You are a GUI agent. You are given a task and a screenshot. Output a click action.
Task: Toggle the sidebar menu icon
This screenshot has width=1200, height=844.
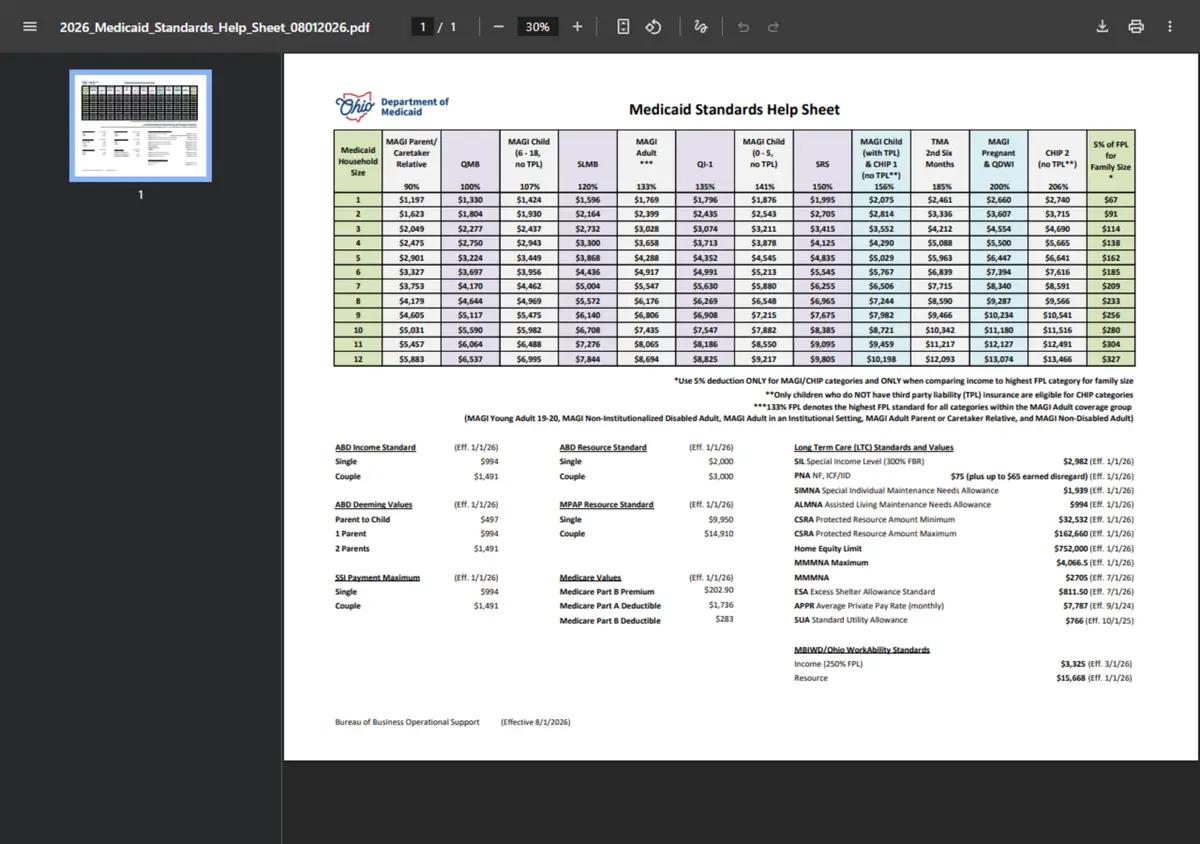(30, 27)
